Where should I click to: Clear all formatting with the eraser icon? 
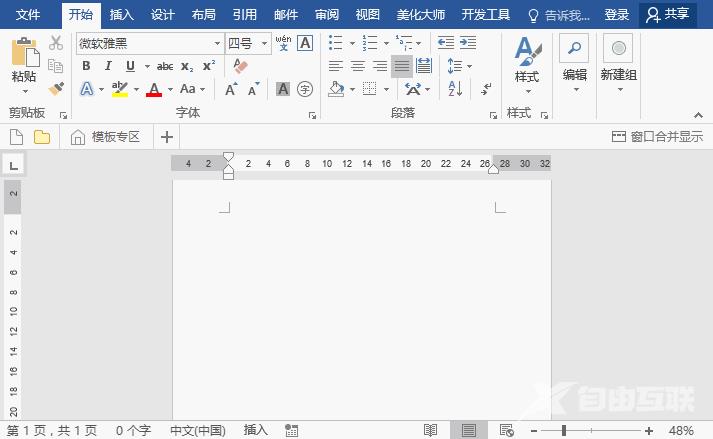(239, 66)
